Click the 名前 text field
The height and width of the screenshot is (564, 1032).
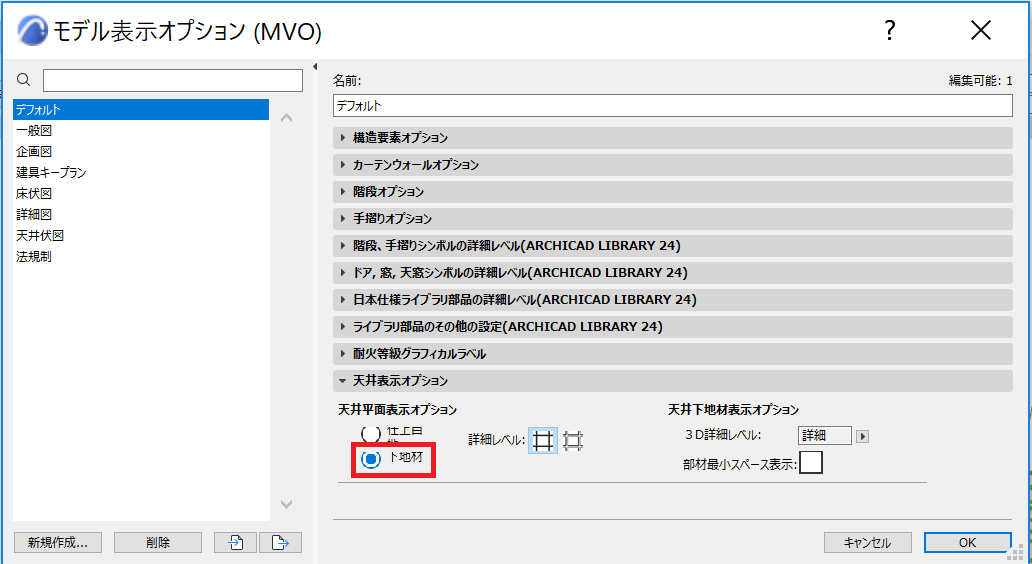tap(673, 105)
